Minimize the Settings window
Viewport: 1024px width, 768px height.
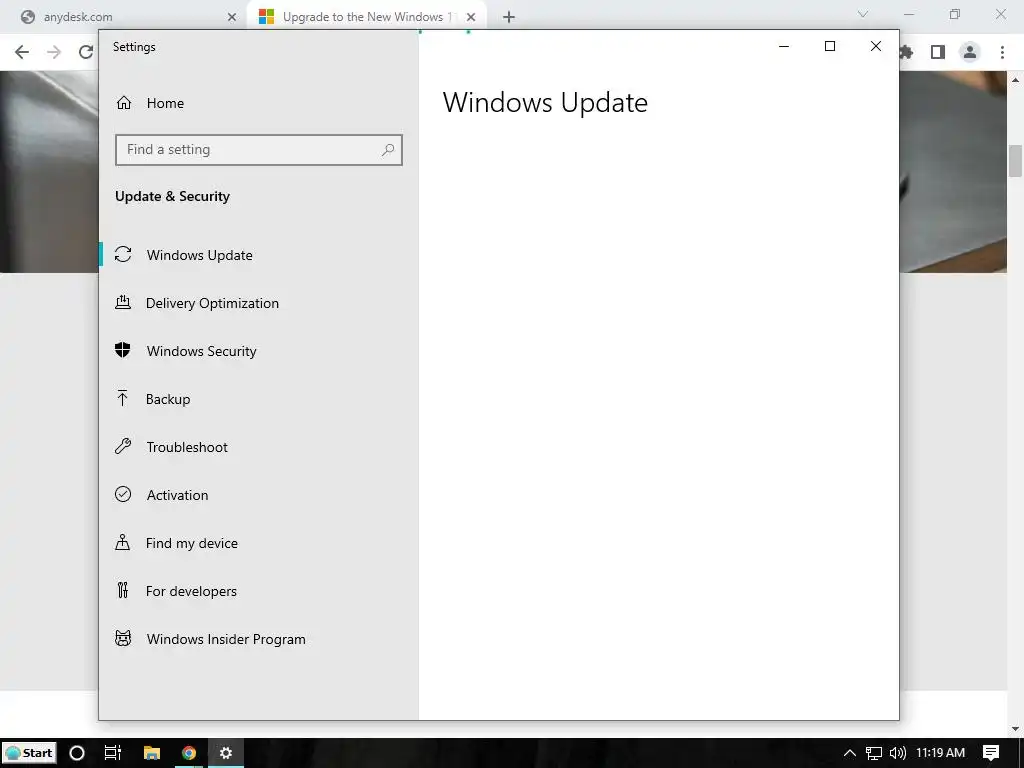pos(784,46)
